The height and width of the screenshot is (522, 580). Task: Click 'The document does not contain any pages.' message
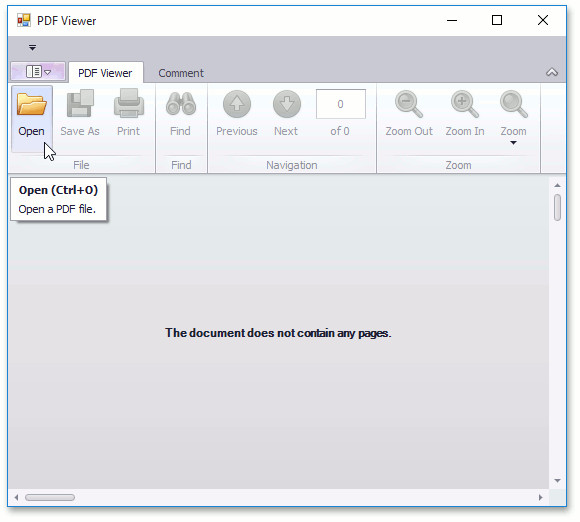pyautogui.click(x=278, y=333)
